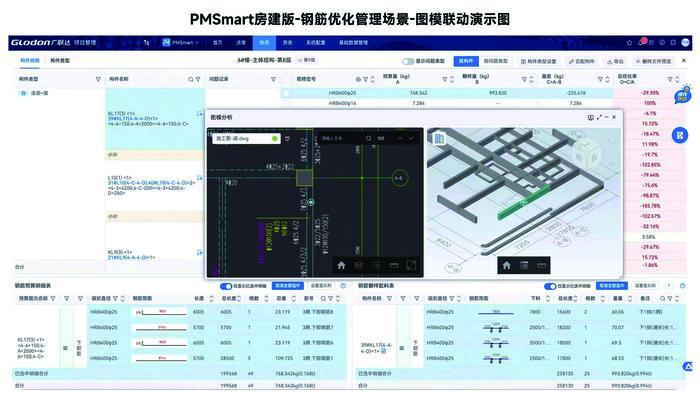Toggle 仅显示已选中钢筋 switch in 钢筋翻样配料表
This screenshot has width=700, height=394.
(550, 286)
